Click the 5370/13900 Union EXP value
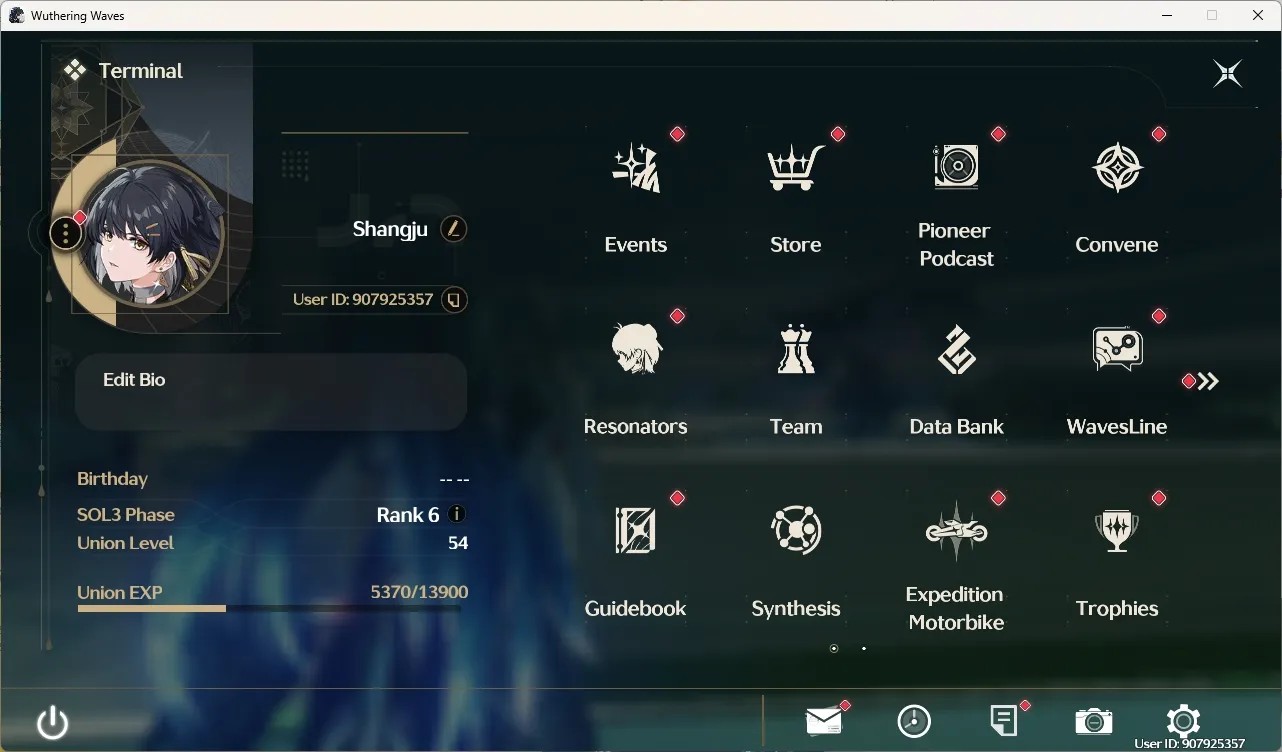Viewport: 1282px width, 752px height. coord(419,592)
